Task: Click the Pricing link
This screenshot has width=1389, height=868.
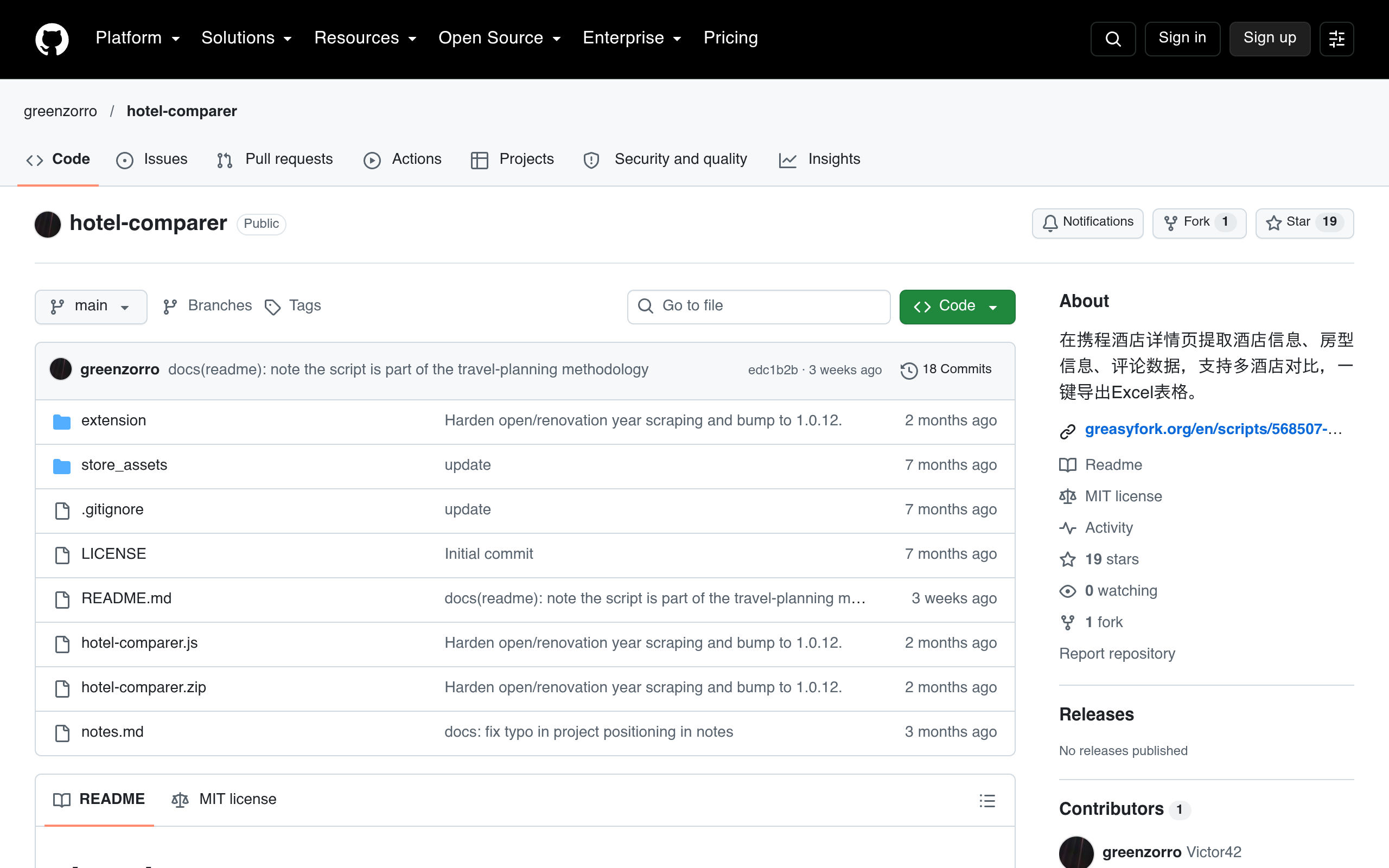Action: pyautogui.click(x=731, y=38)
